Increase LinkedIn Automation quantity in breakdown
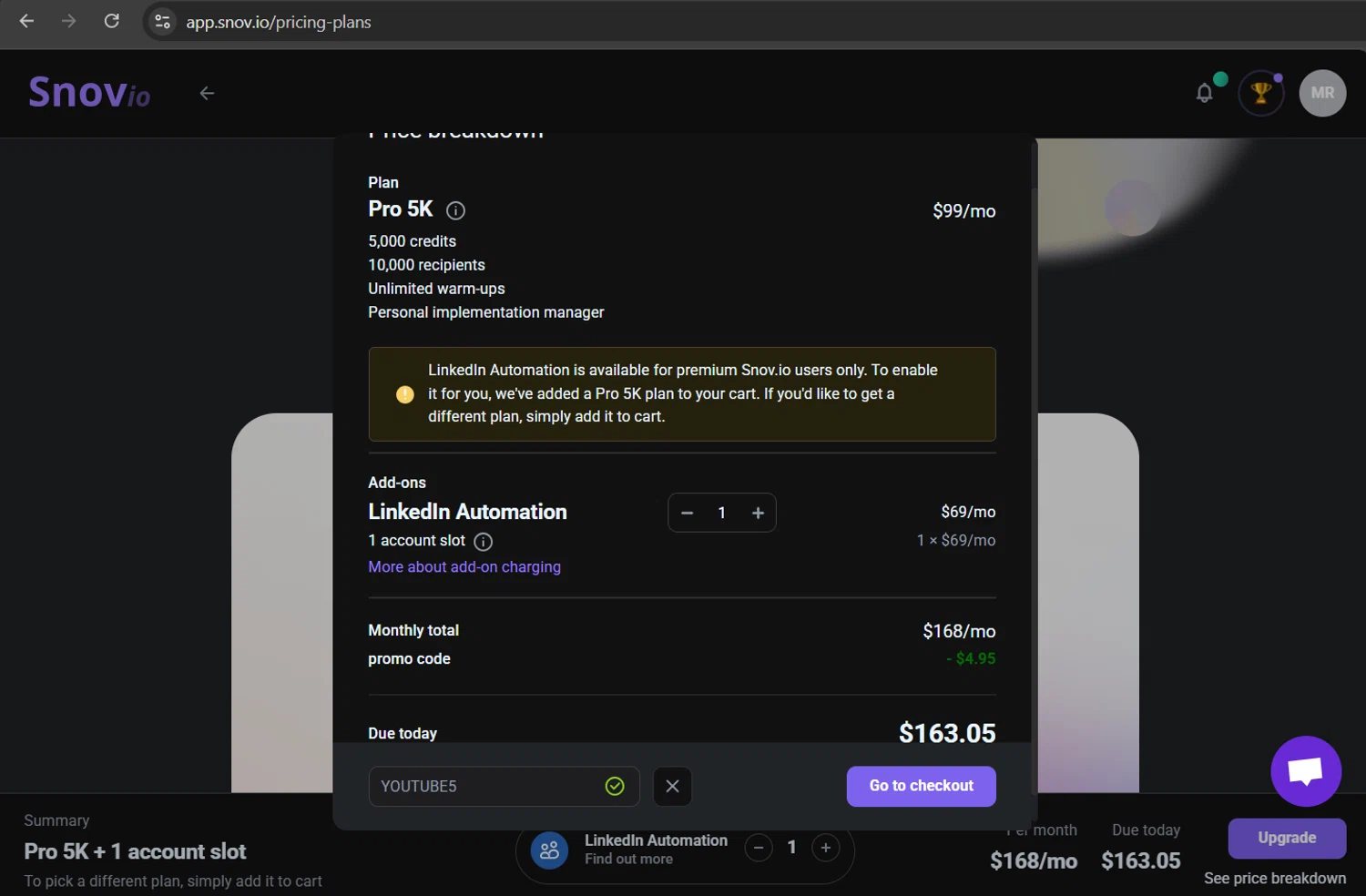The width and height of the screenshot is (1366, 896). tap(758, 513)
